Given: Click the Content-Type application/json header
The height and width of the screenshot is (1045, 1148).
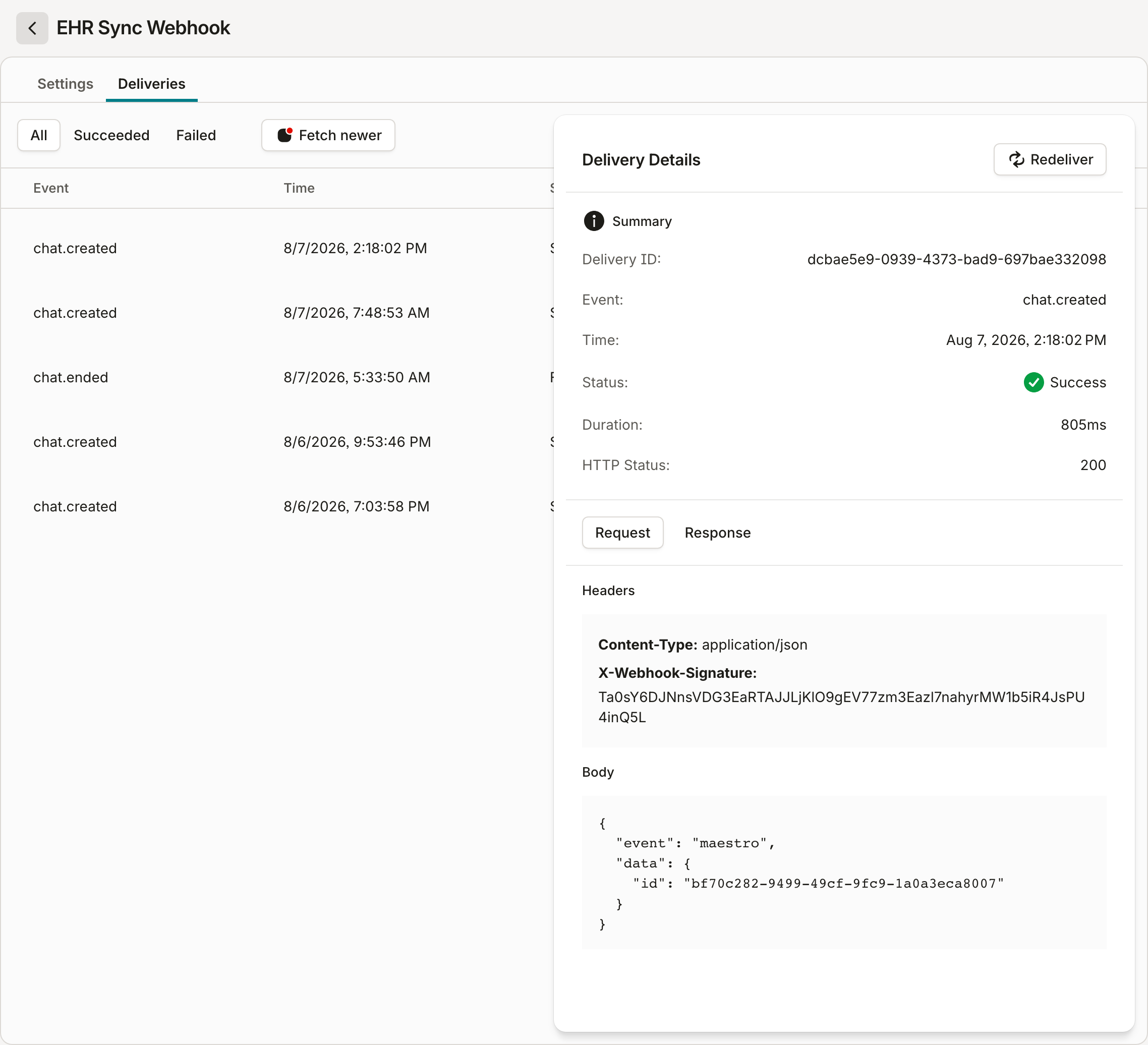Looking at the screenshot, I should [702, 645].
